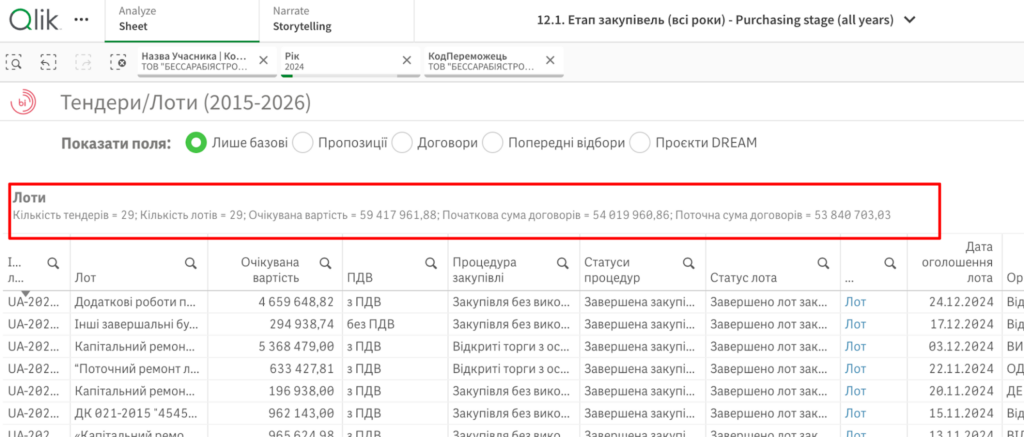Search in the Лот column
1024x437 pixels.
(x=189, y=263)
